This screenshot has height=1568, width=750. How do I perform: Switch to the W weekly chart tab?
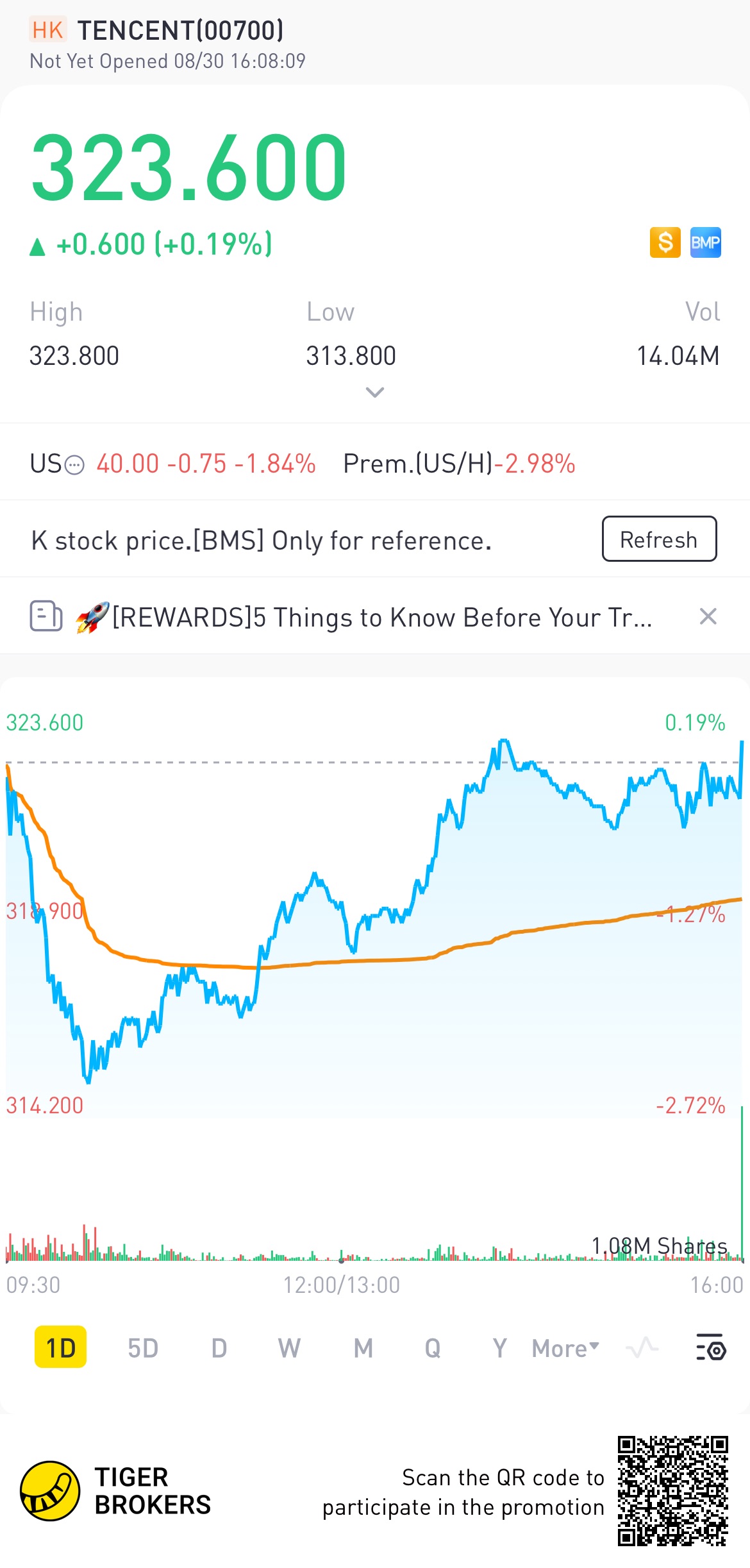289,1348
